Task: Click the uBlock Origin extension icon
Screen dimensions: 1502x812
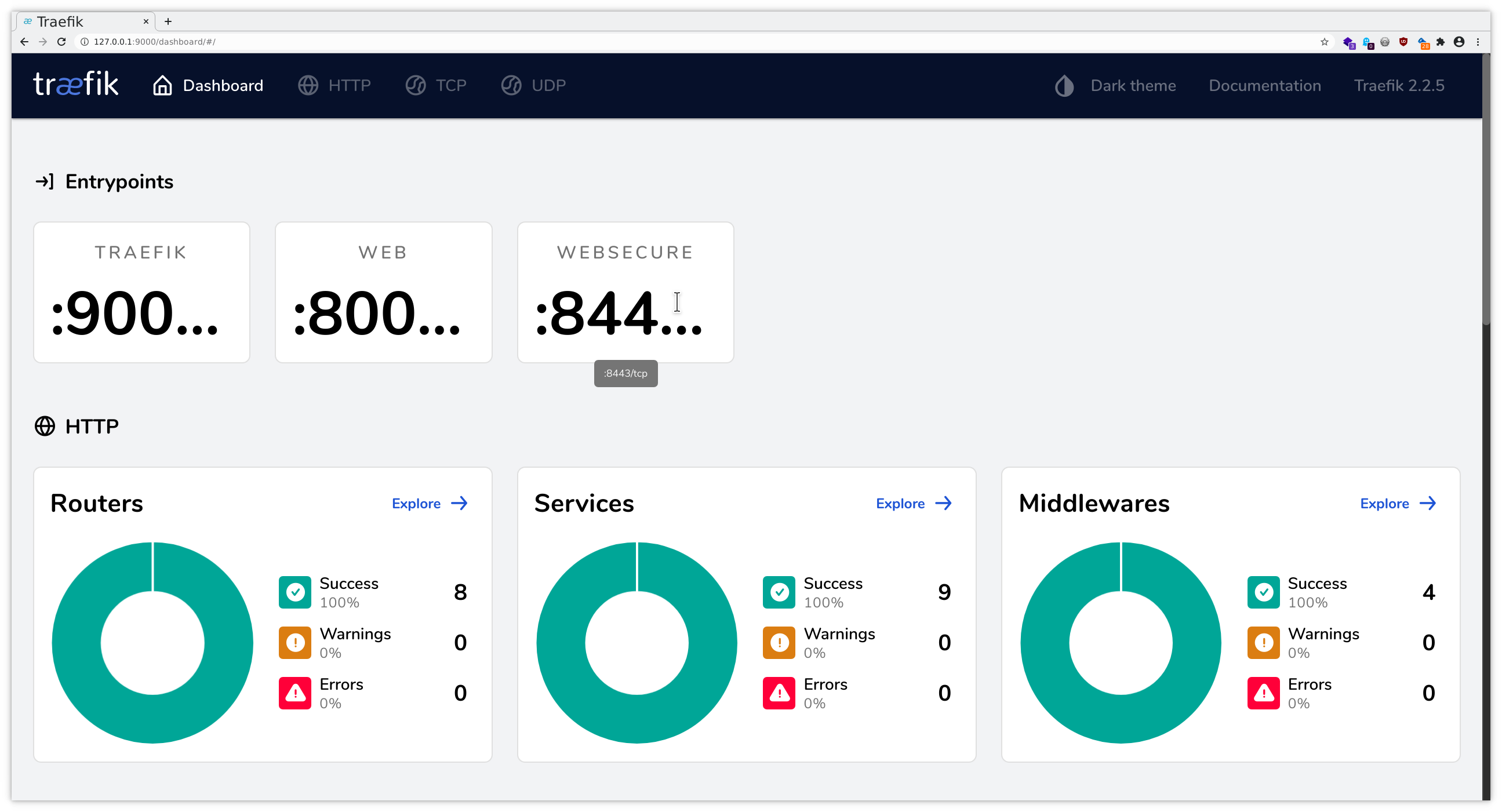Action: click(1403, 41)
